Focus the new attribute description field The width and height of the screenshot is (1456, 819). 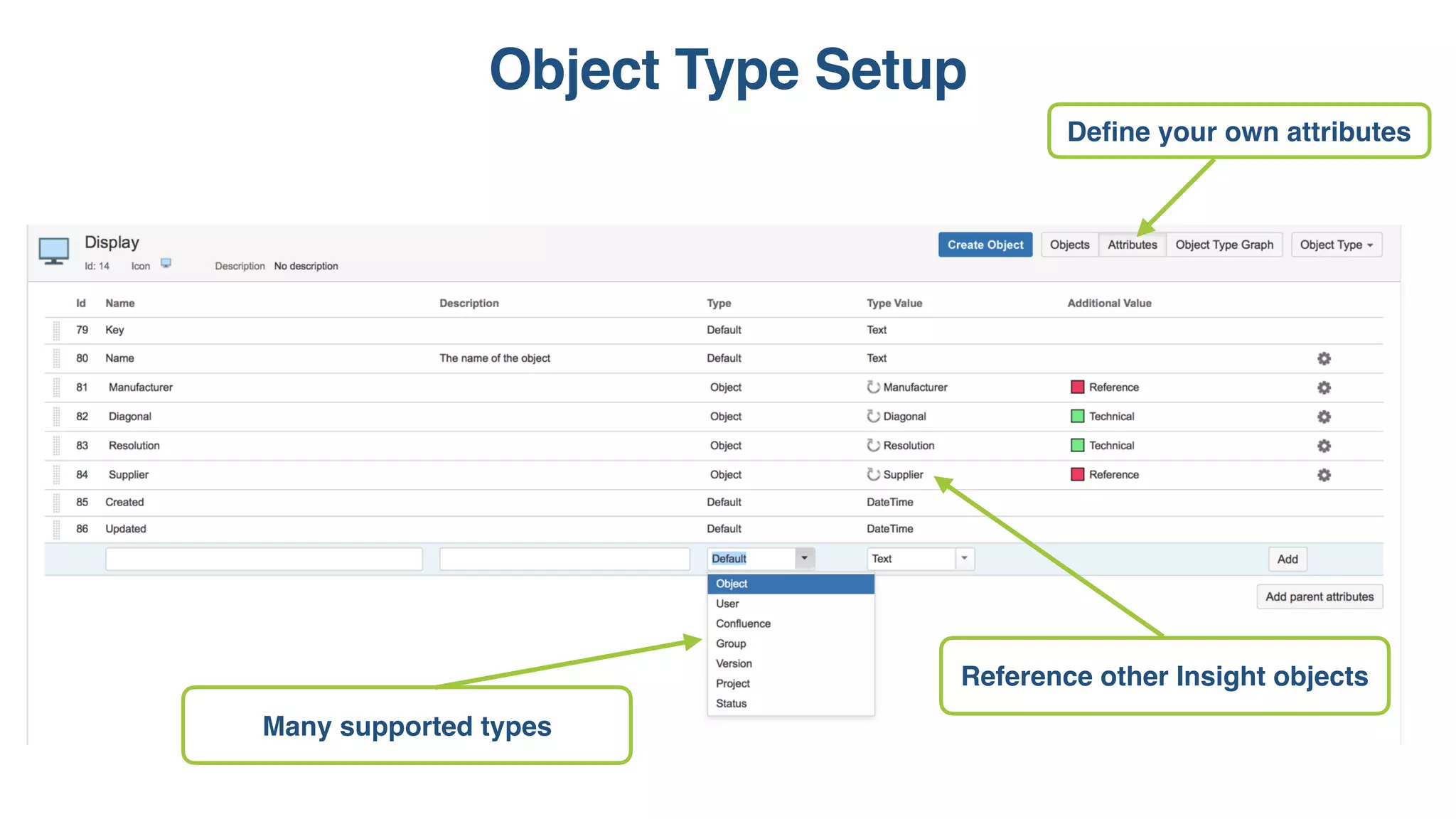(564, 559)
